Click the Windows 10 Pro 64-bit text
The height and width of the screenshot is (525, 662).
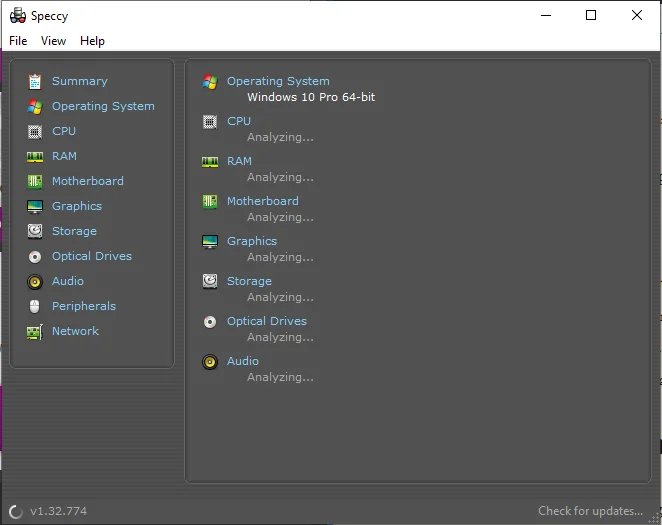(x=311, y=97)
